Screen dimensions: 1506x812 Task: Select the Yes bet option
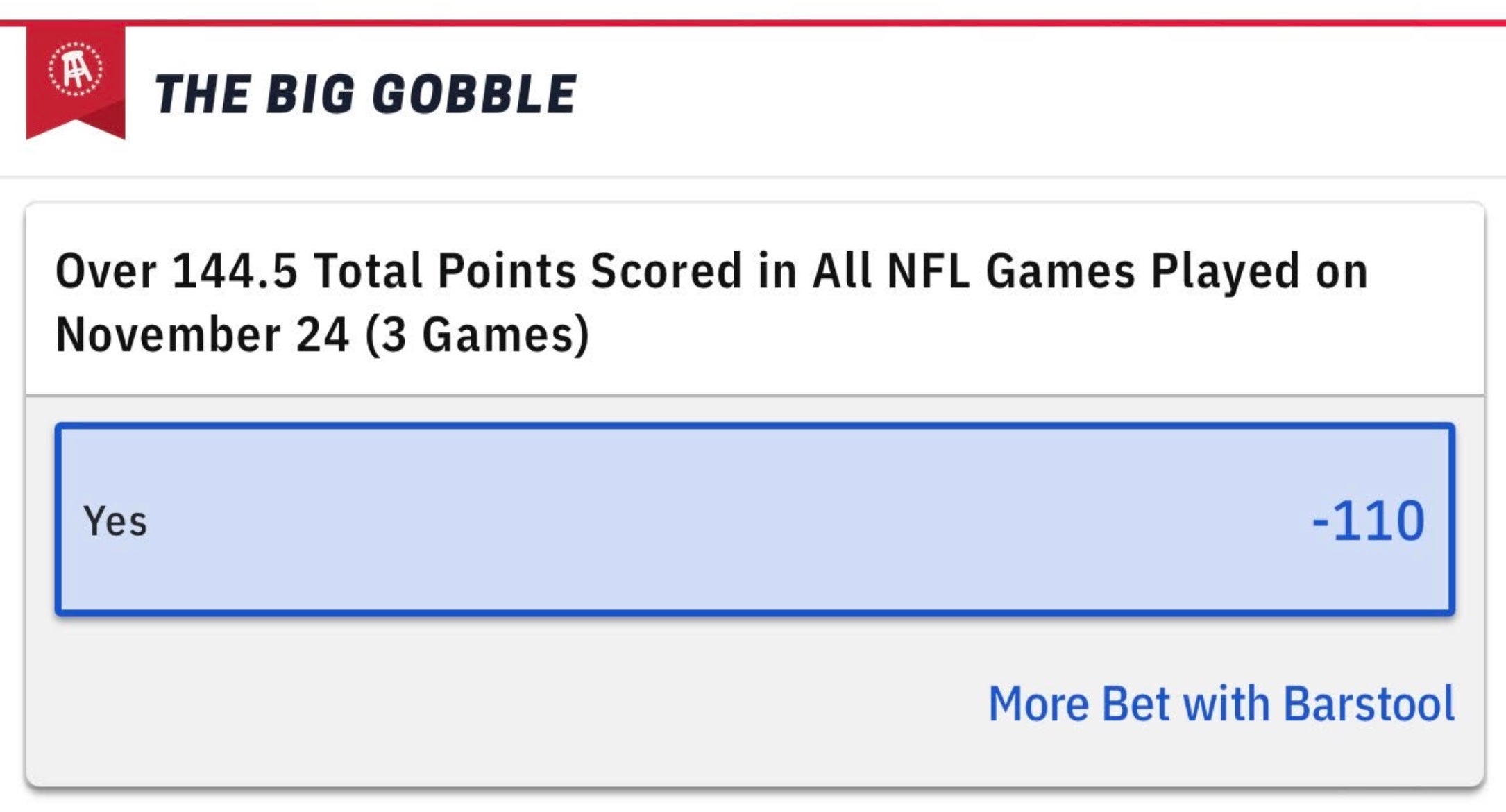coord(754,519)
